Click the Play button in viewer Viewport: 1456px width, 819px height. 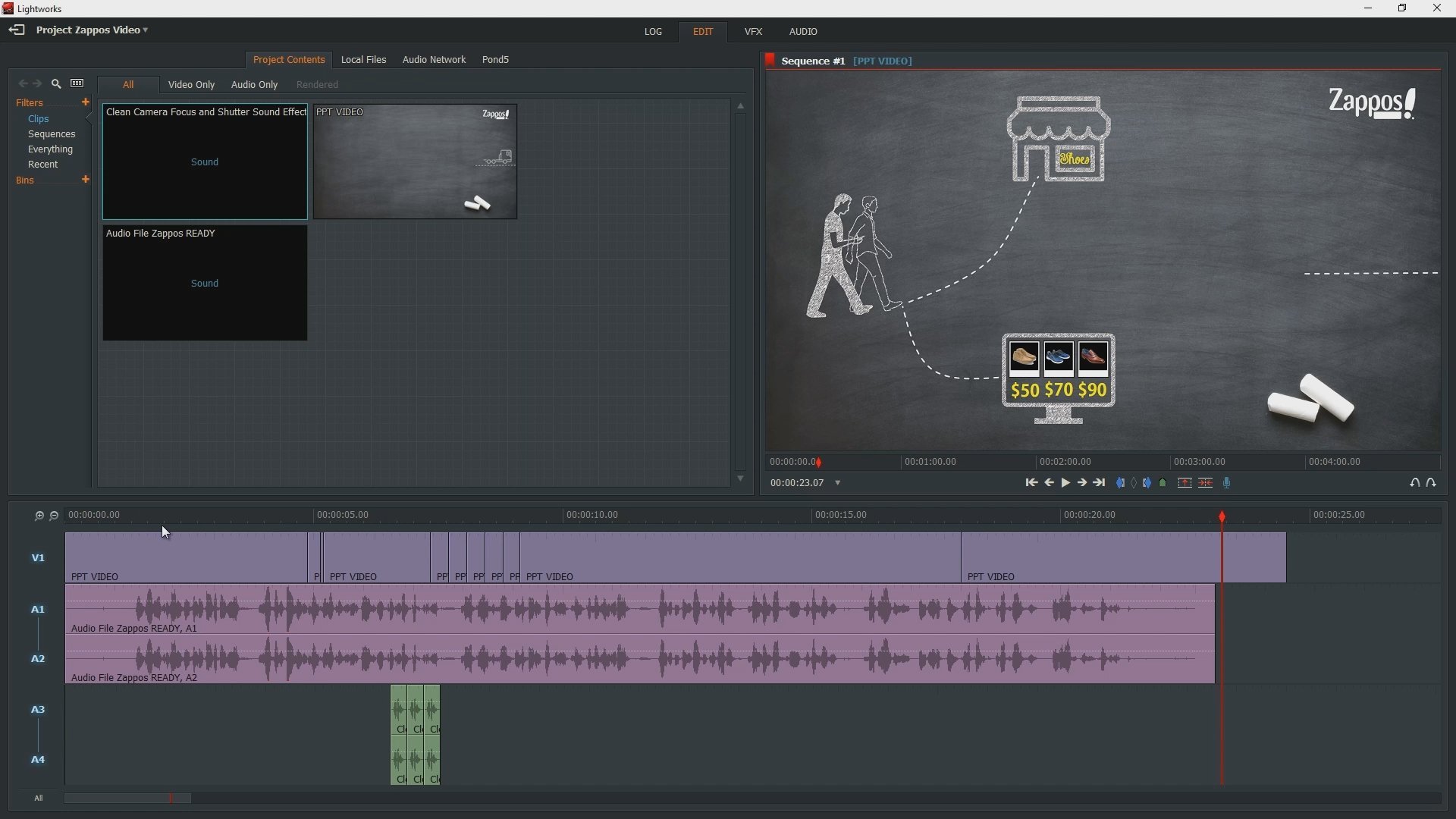1066,484
